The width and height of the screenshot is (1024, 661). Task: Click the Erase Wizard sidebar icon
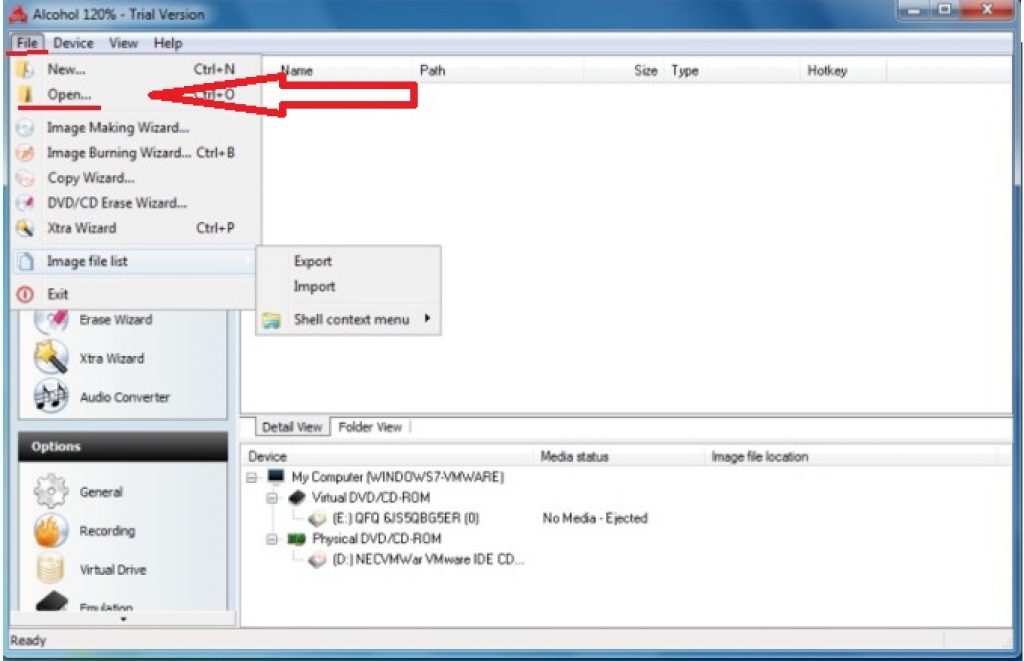click(51, 320)
